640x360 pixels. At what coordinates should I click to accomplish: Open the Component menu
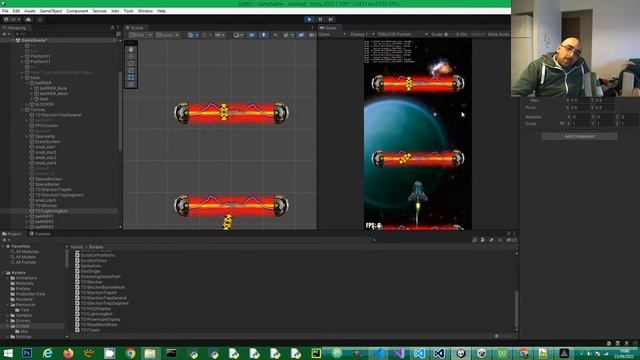(x=77, y=11)
